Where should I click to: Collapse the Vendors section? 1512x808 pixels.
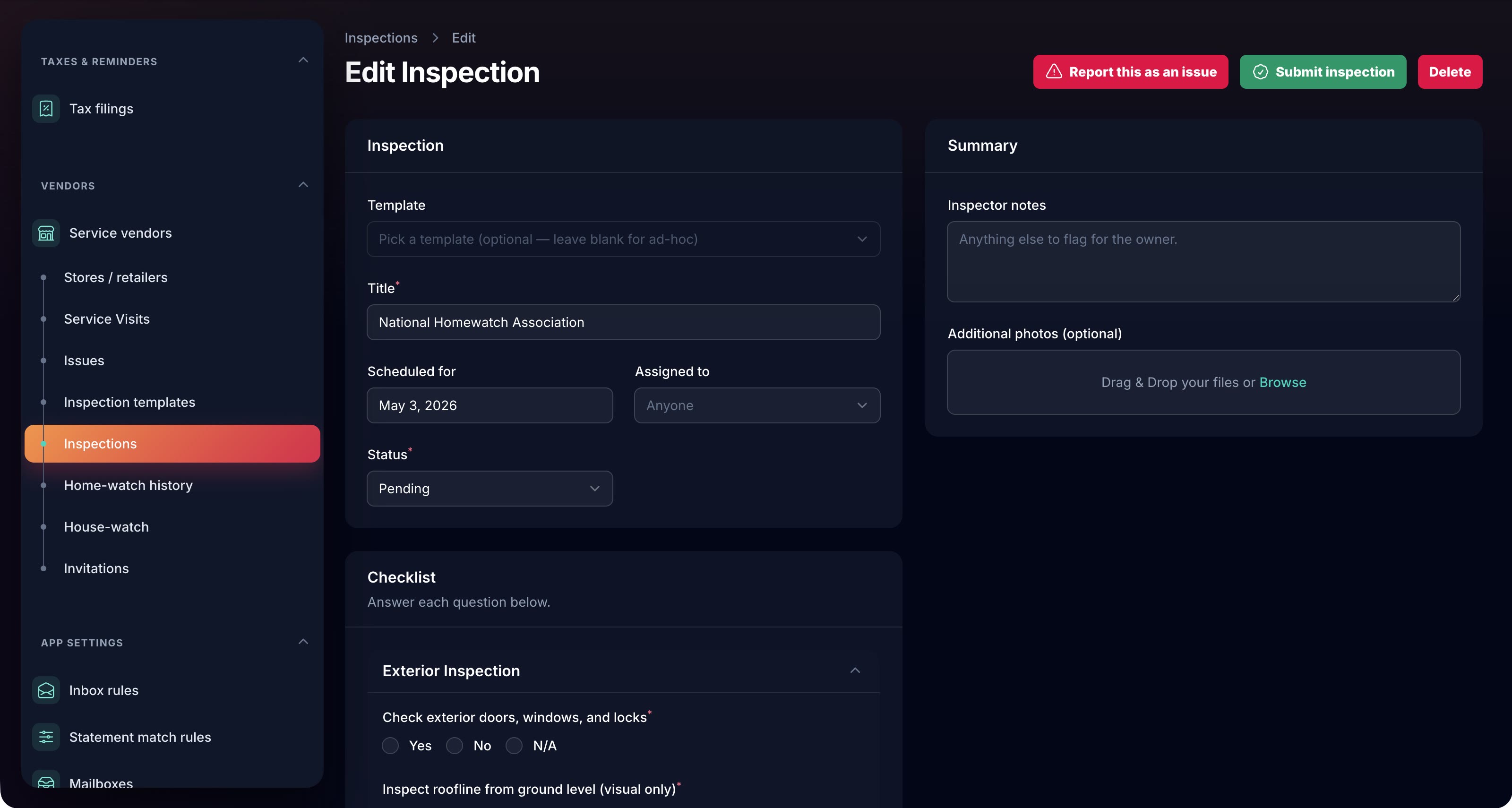303,185
